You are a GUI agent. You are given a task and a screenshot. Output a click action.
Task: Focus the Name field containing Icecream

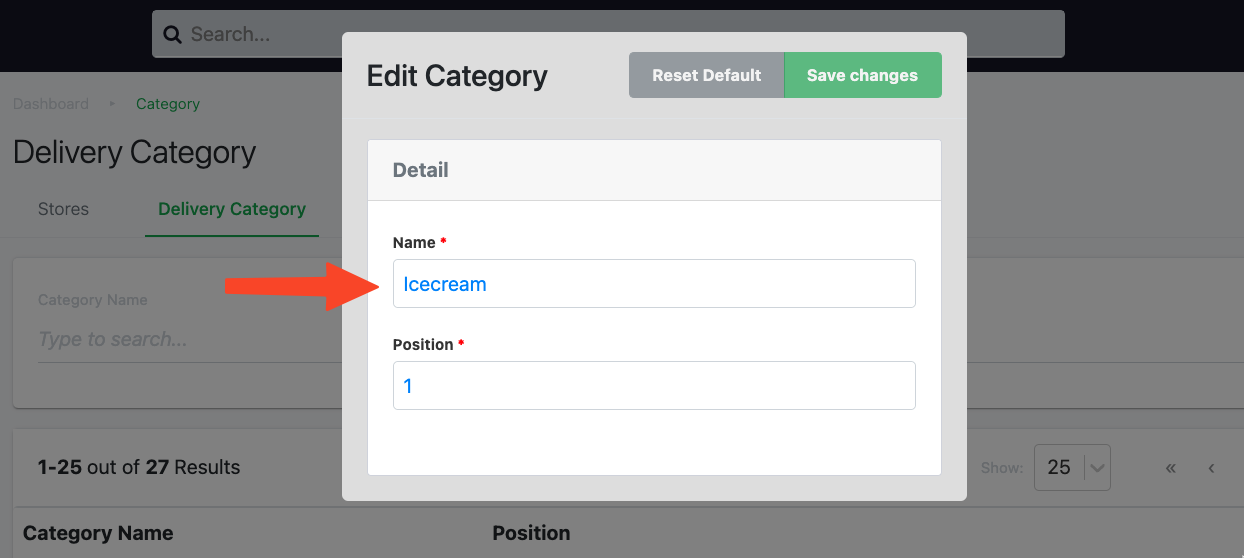654,284
